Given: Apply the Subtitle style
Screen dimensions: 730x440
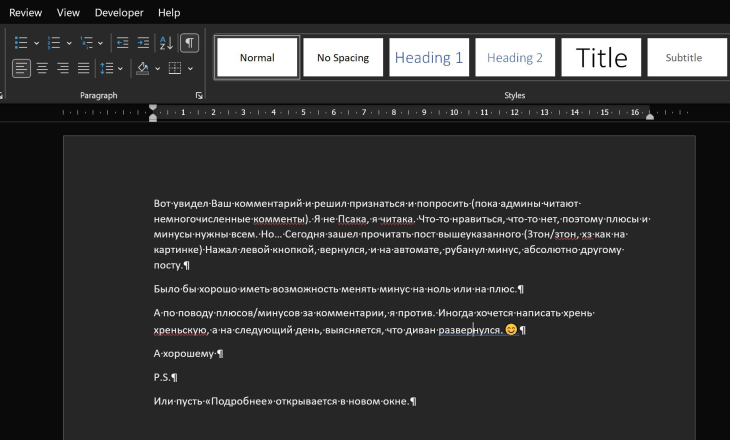Looking at the screenshot, I should [687, 57].
